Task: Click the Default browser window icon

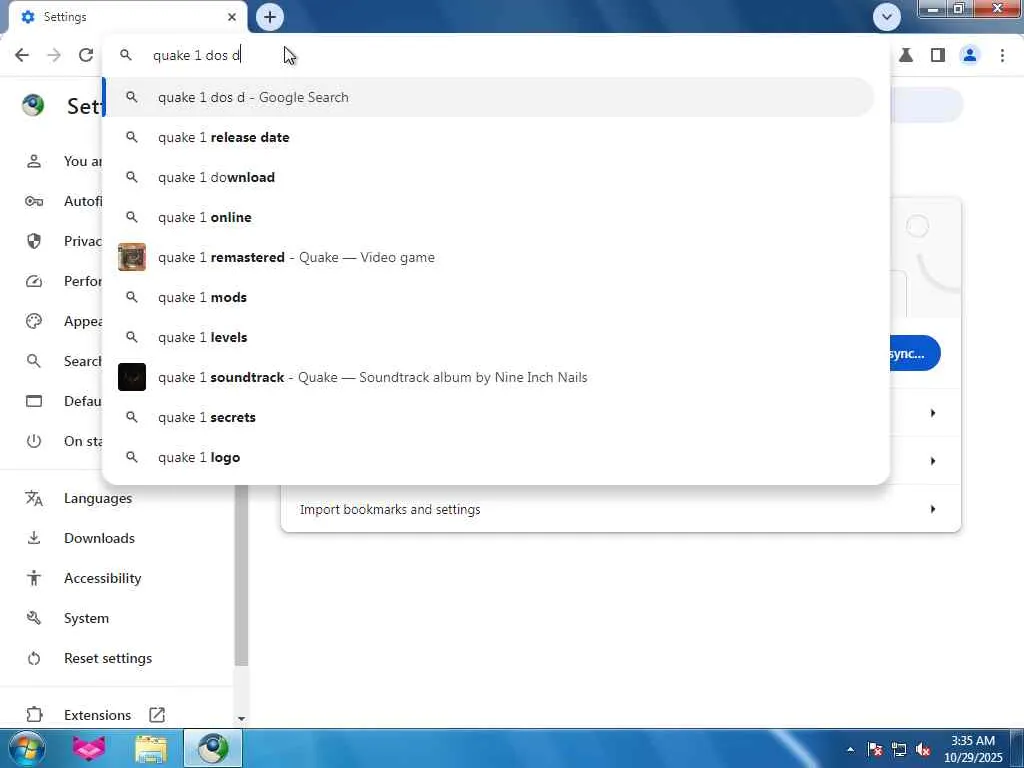Action: (34, 401)
